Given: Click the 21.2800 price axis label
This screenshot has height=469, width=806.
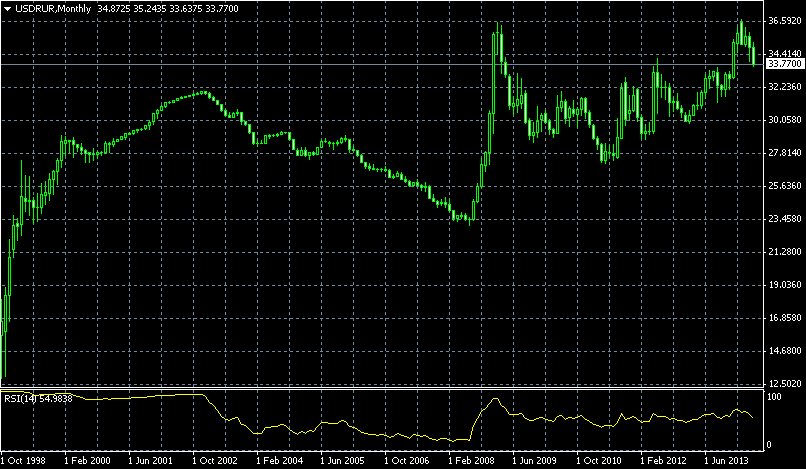Looking at the screenshot, I should point(784,252).
